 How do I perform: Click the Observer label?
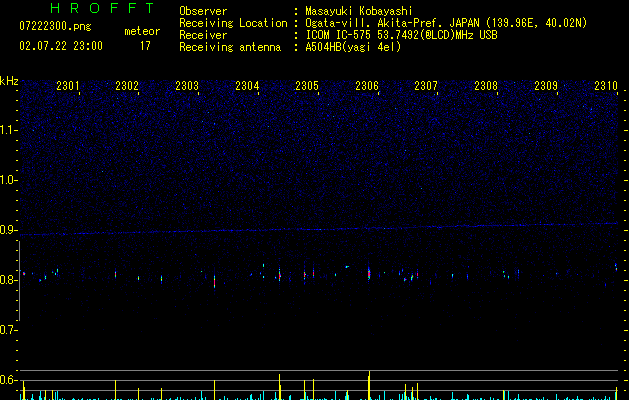(x=203, y=11)
